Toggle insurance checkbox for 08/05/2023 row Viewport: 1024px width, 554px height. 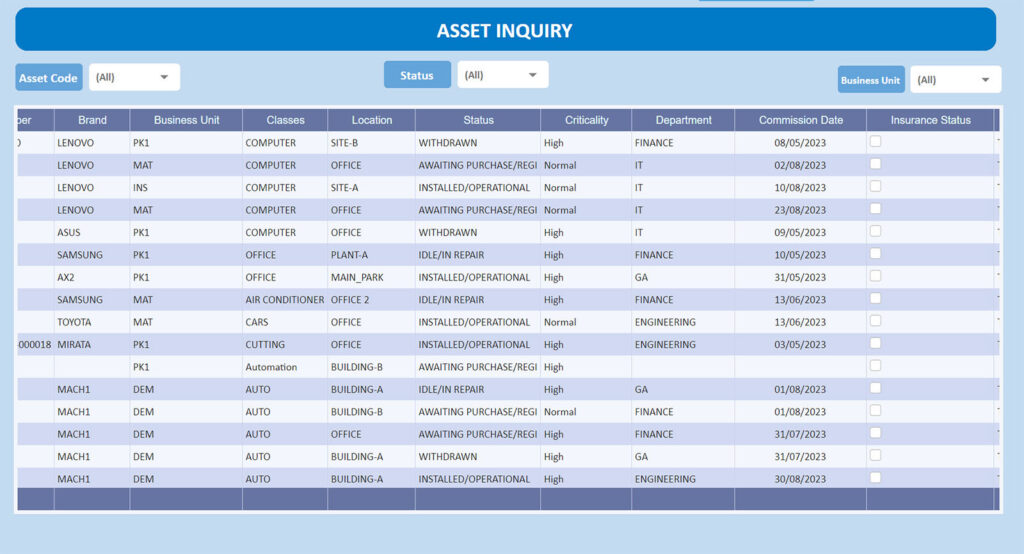(x=876, y=141)
